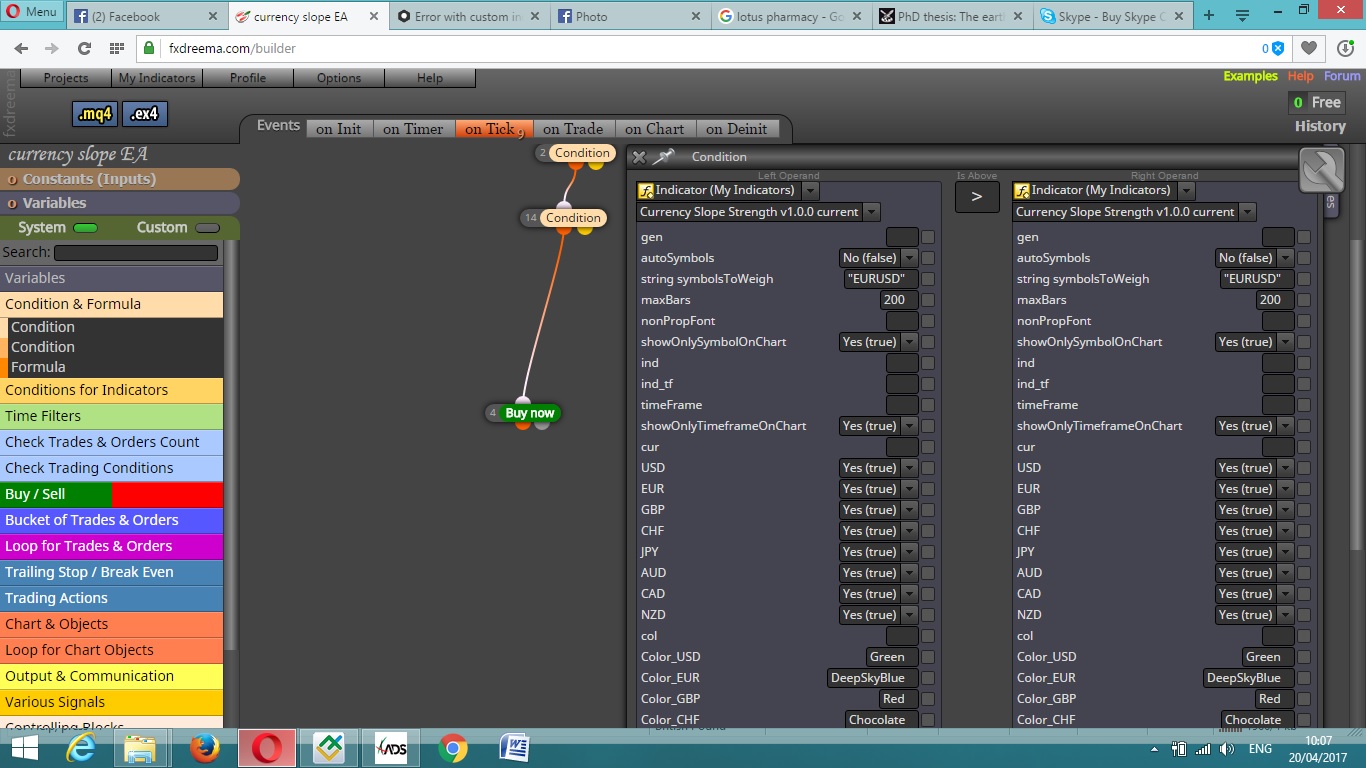
Task: Open the My Indicators menu
Action: (x=157, y=78)
